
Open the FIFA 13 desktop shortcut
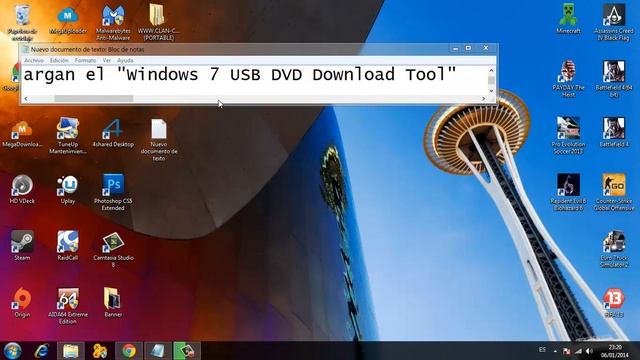pyautogui.click(x=614, y=303)
